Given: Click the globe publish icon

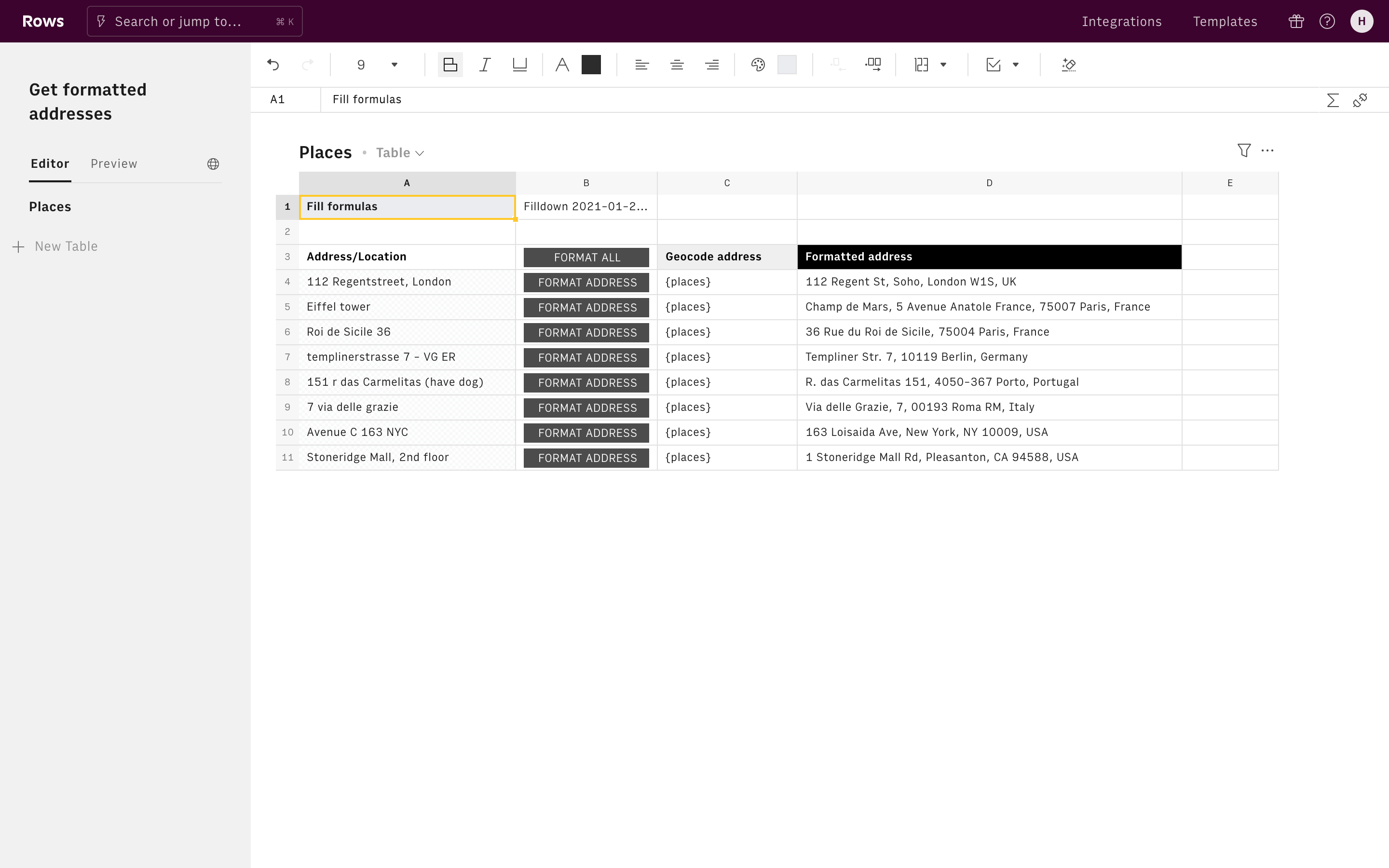Looking at the screenshot, I should 213,164.
